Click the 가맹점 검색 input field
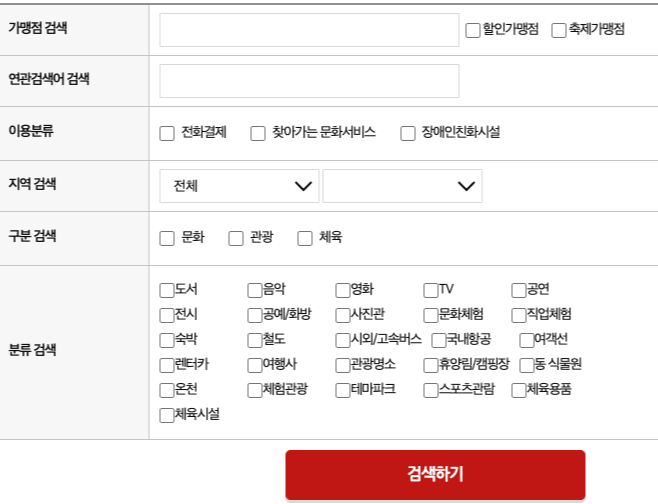Viewport: 658px width, 504px height. click(x=309, y=30)
